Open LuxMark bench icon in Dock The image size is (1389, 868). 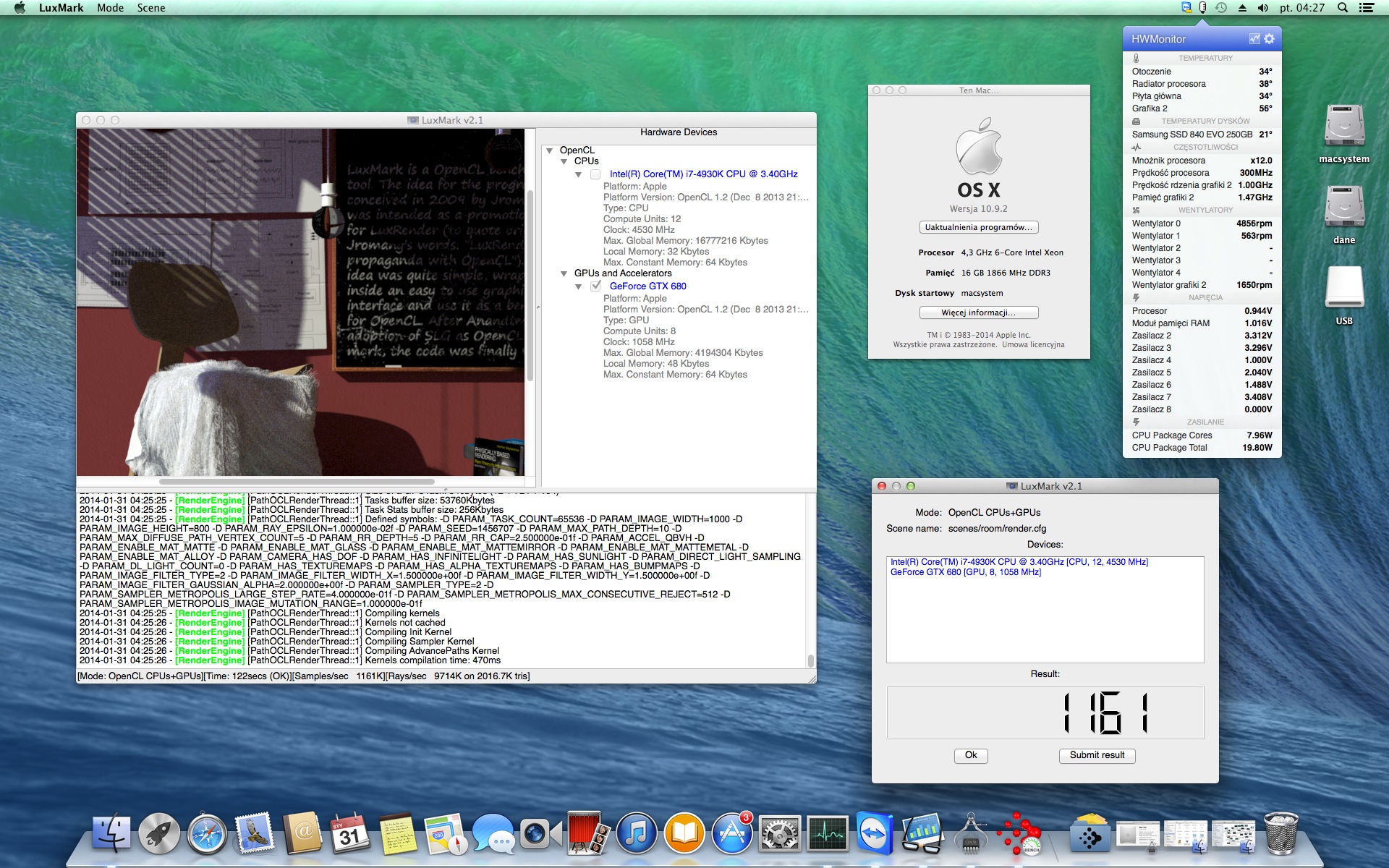point(1019,833)
